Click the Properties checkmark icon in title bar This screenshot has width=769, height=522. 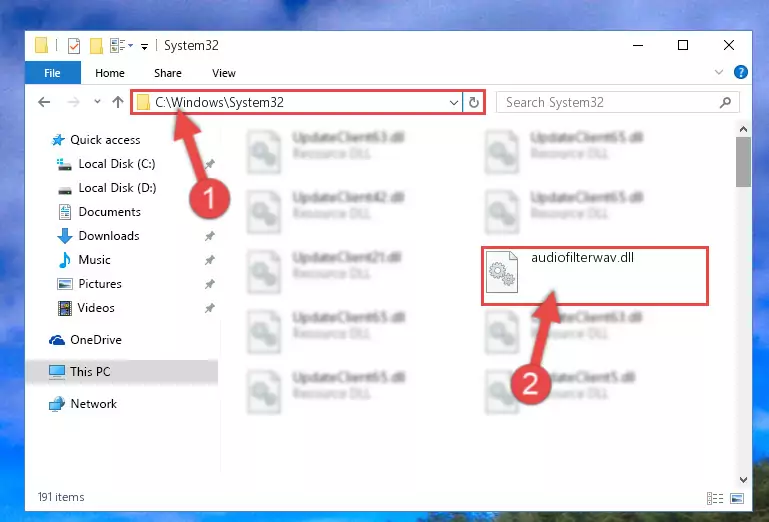pos(74,46)
